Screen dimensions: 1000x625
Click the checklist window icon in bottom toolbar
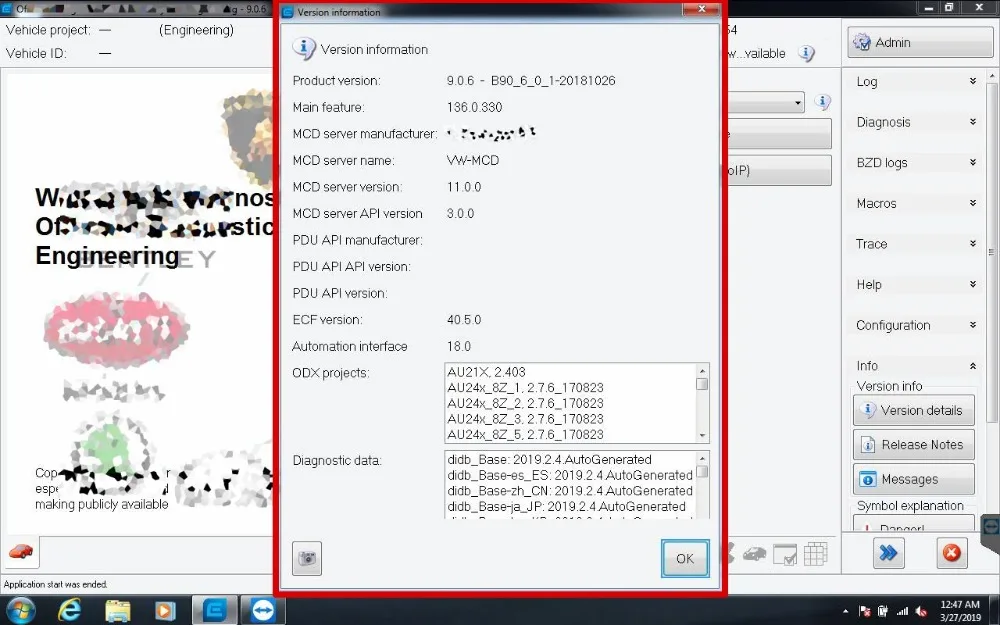pos(784,554)
